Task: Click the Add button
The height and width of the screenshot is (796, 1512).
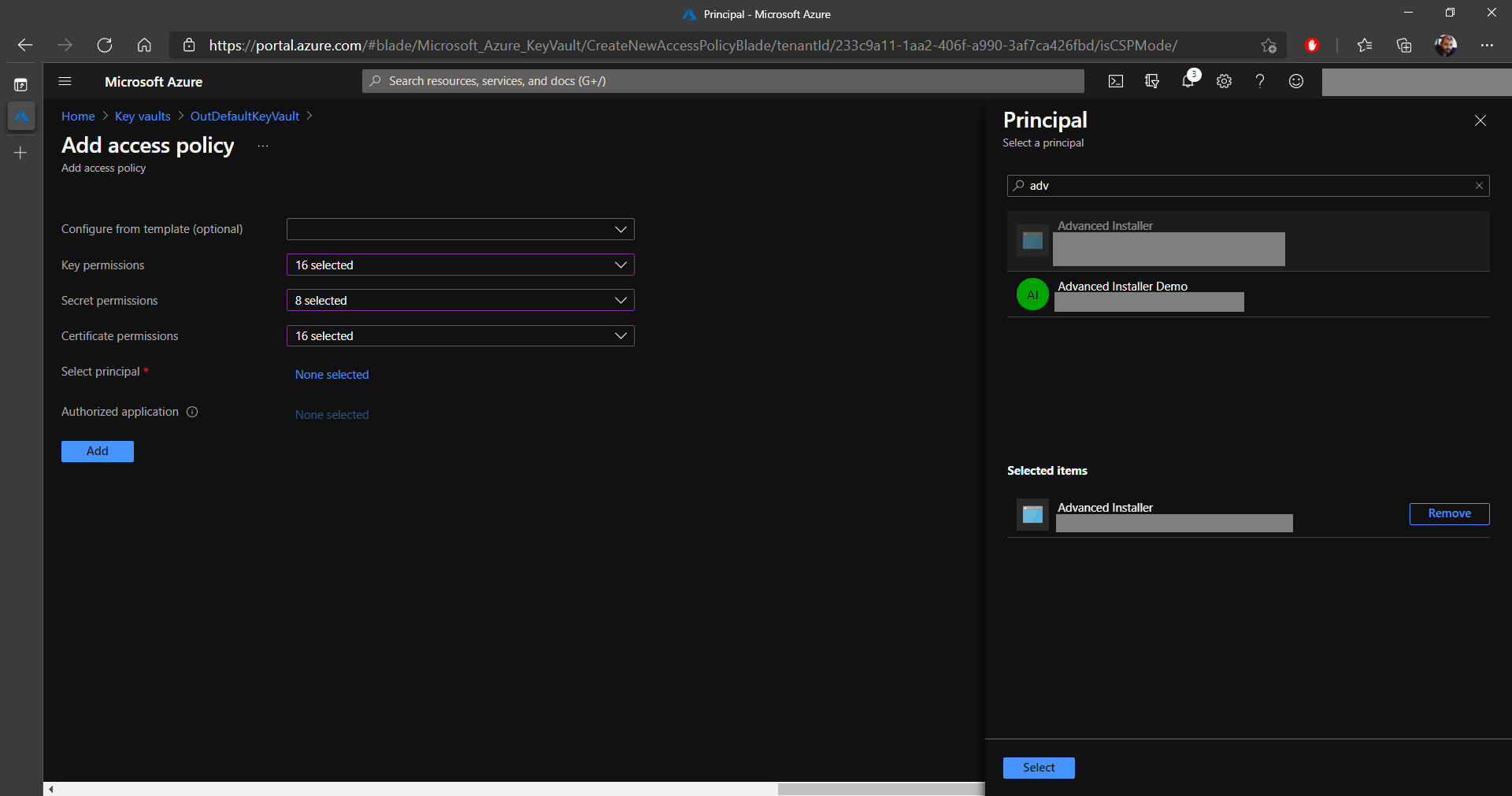Action: tap(98, 451)
